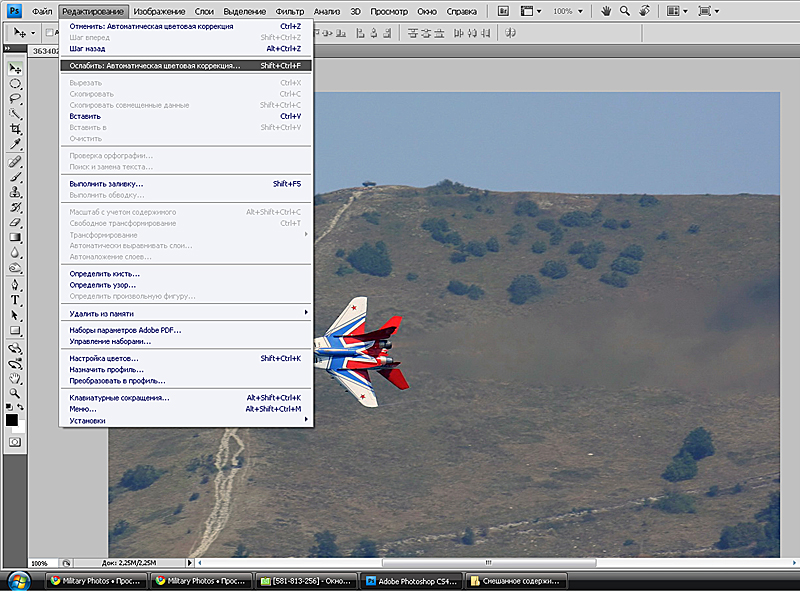Click the foreground color swatch
This screenshot has width=800, height=599.
(x=12, y=420)
